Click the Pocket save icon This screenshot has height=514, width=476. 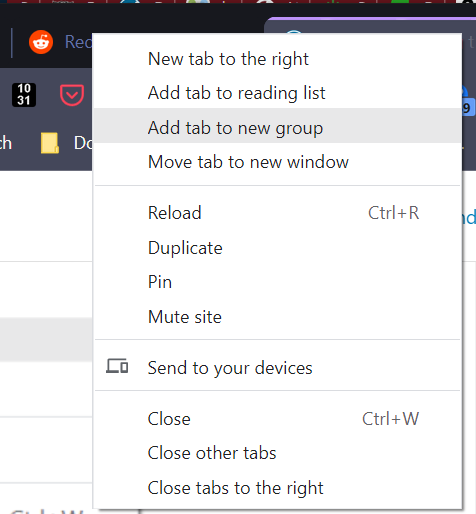click(x=72, y=95)
